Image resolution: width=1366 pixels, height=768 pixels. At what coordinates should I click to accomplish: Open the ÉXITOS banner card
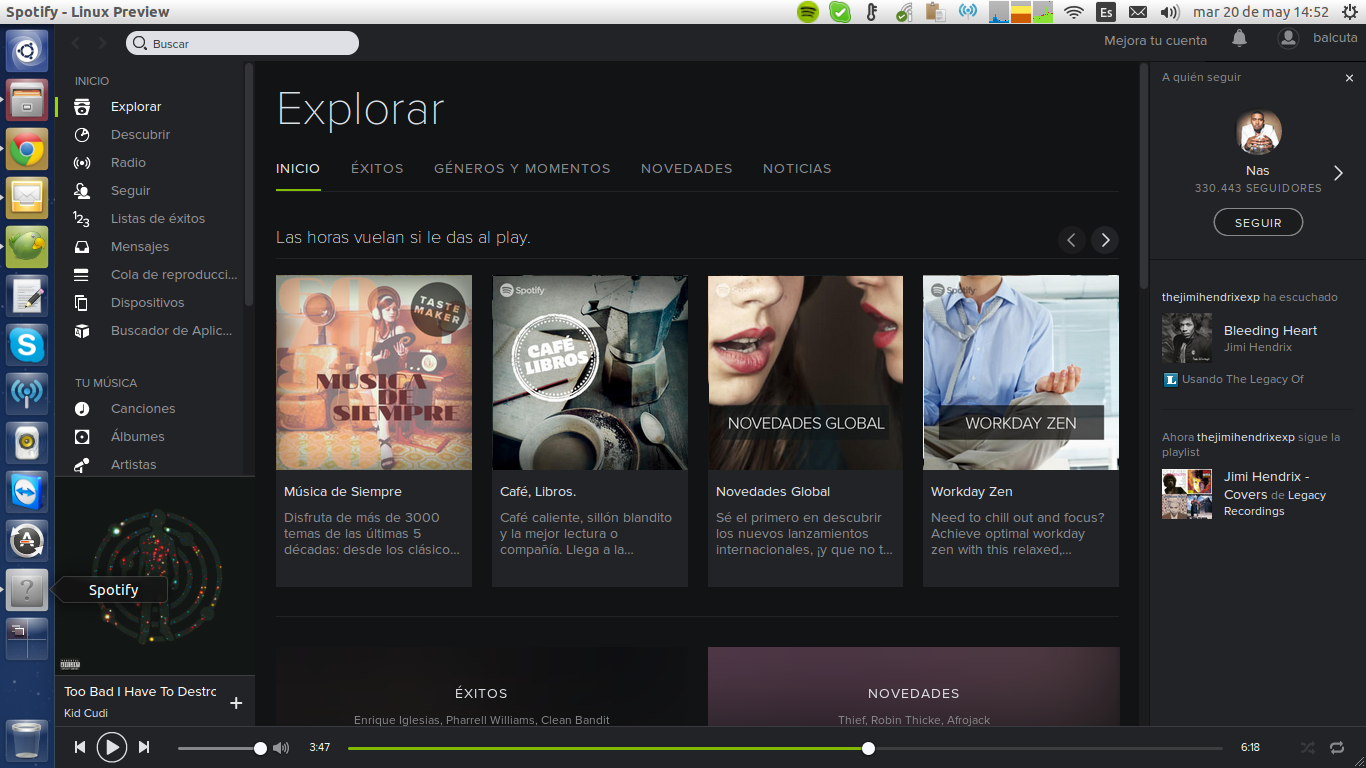tap(481, 687)
